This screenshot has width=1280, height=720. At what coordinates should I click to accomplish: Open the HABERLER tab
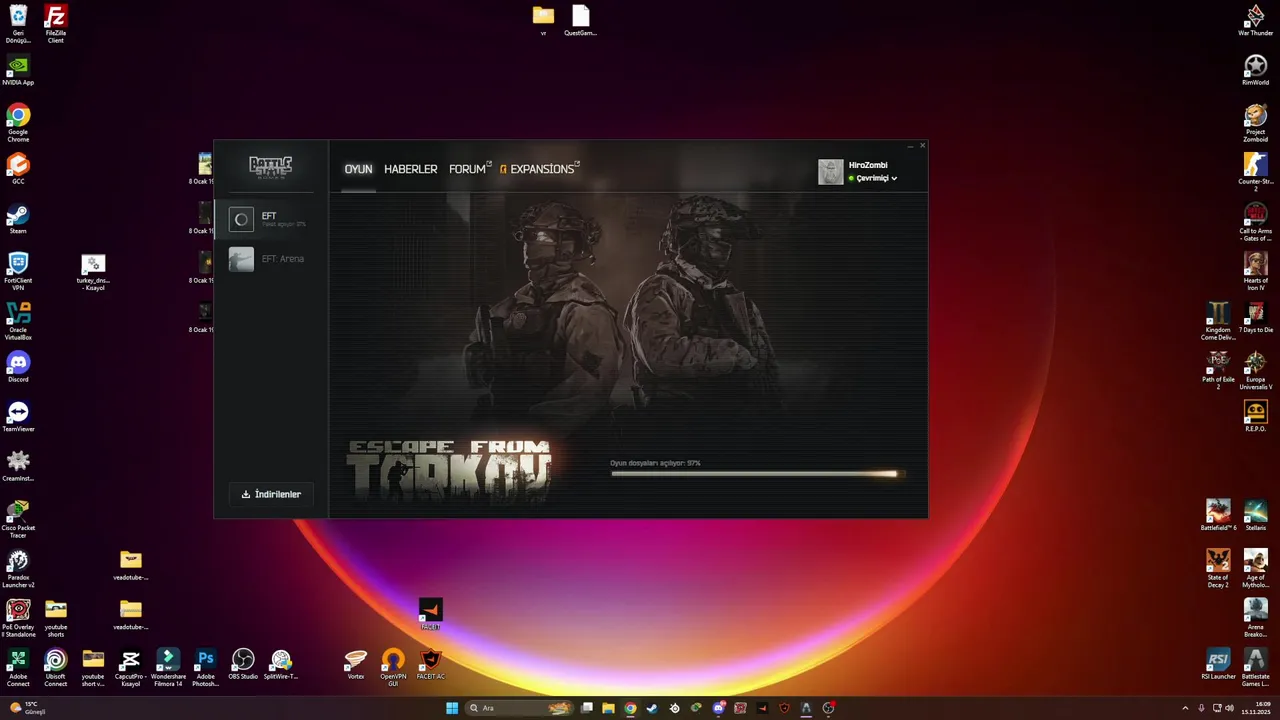coord(410,169)
